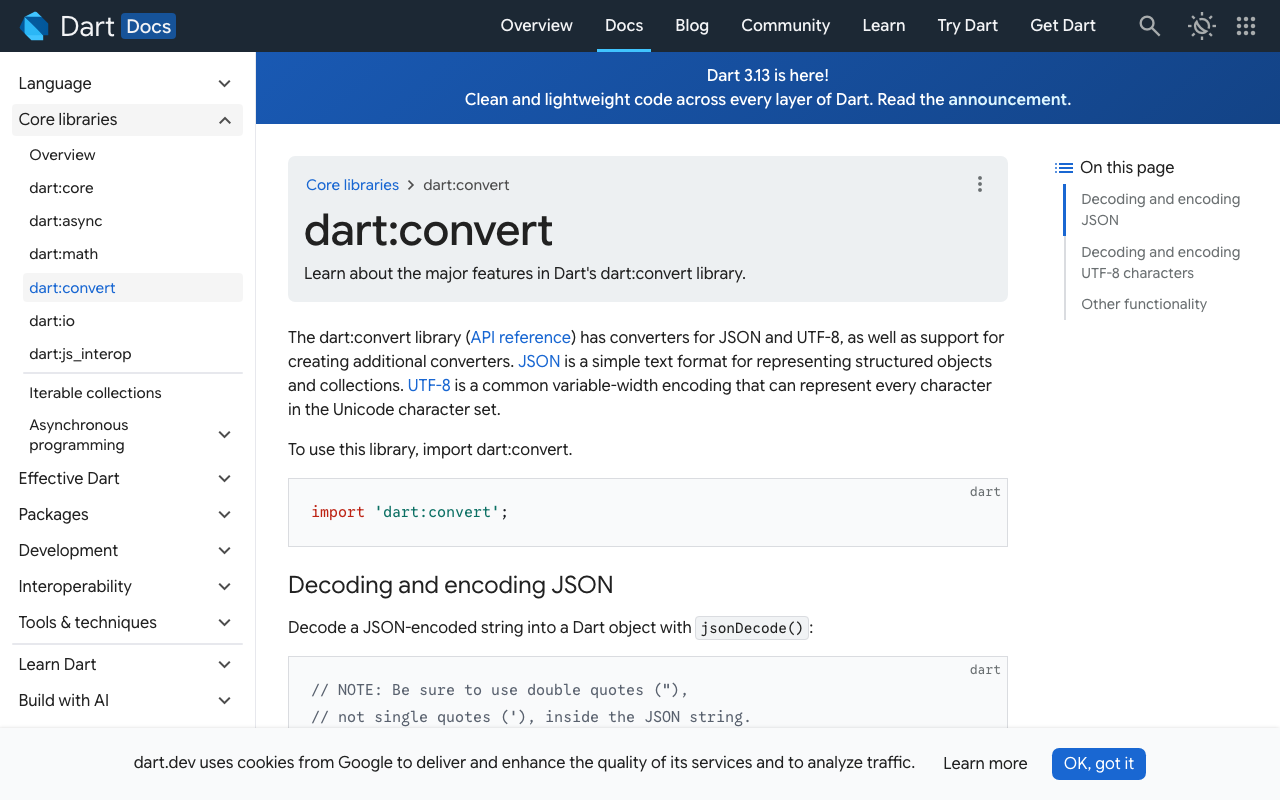Open the Learn nav item
The height and width of the screenshot is (800, 1280).
pyautogui.click(x=884, y=26)
